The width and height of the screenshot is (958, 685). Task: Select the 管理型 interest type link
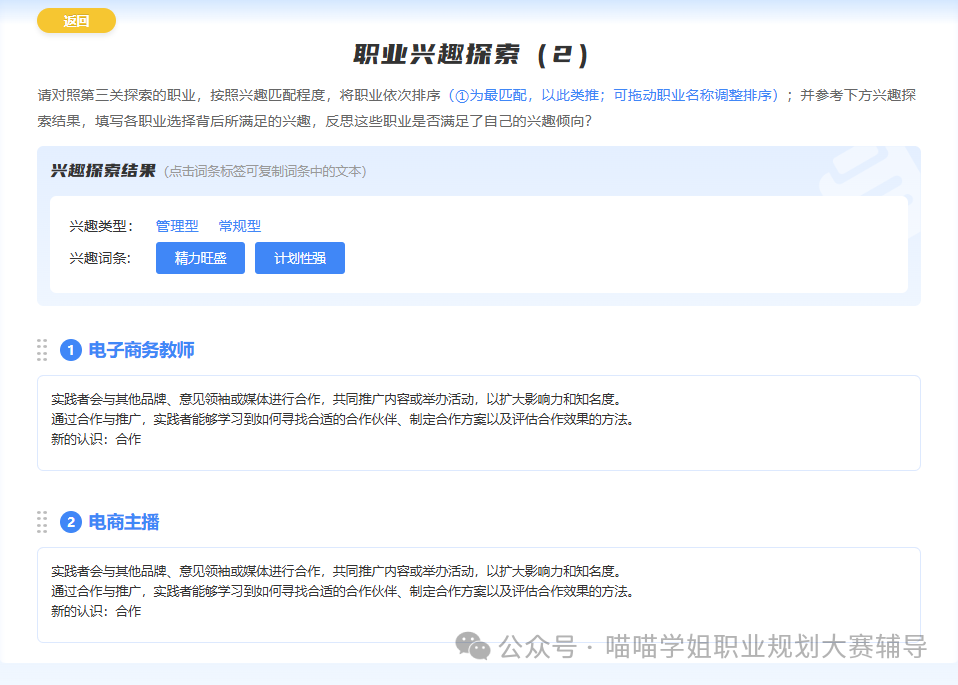(x=177, y=226)
